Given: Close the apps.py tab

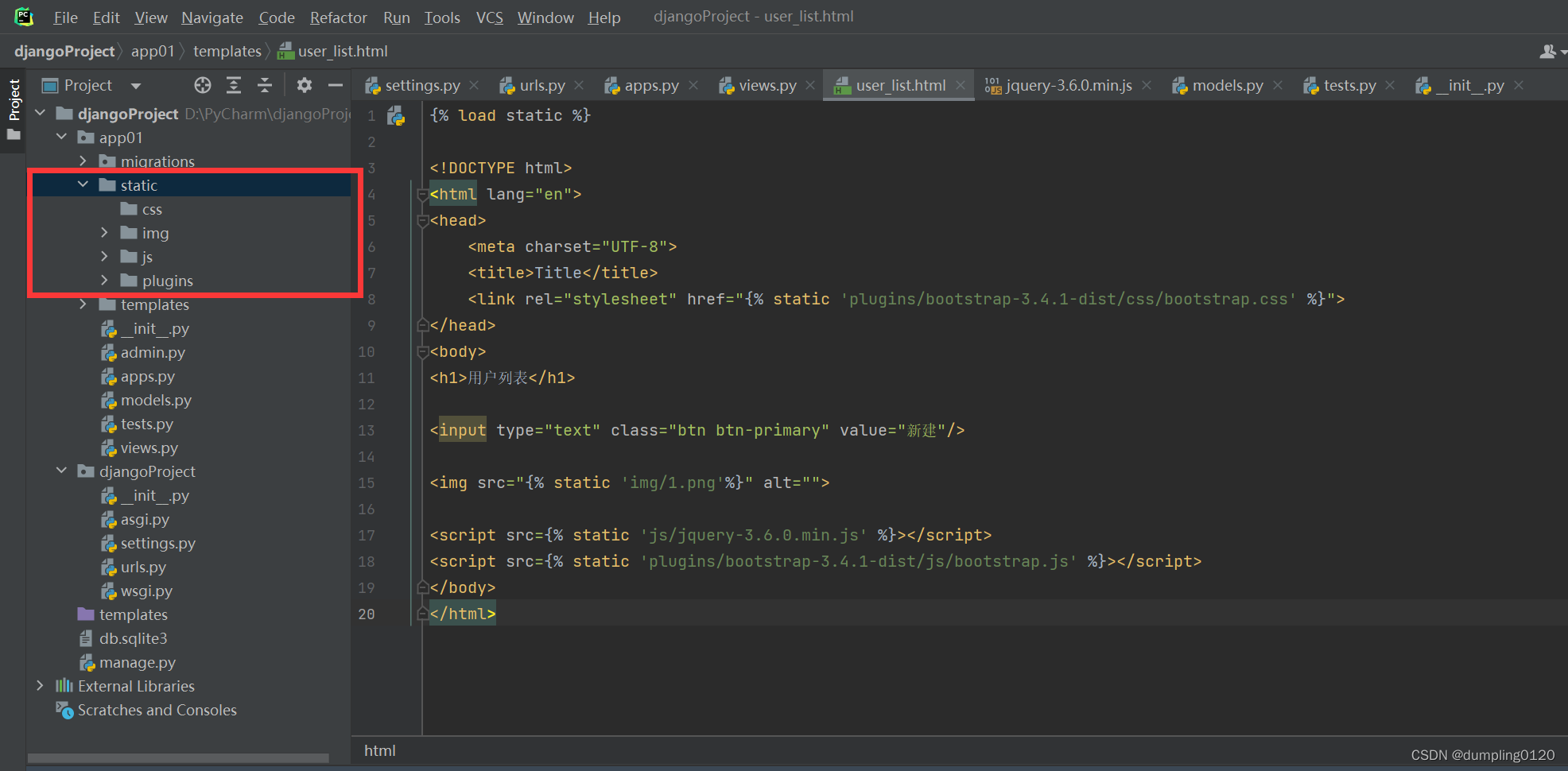Looking at the screenshot, I should pos(693,85).
